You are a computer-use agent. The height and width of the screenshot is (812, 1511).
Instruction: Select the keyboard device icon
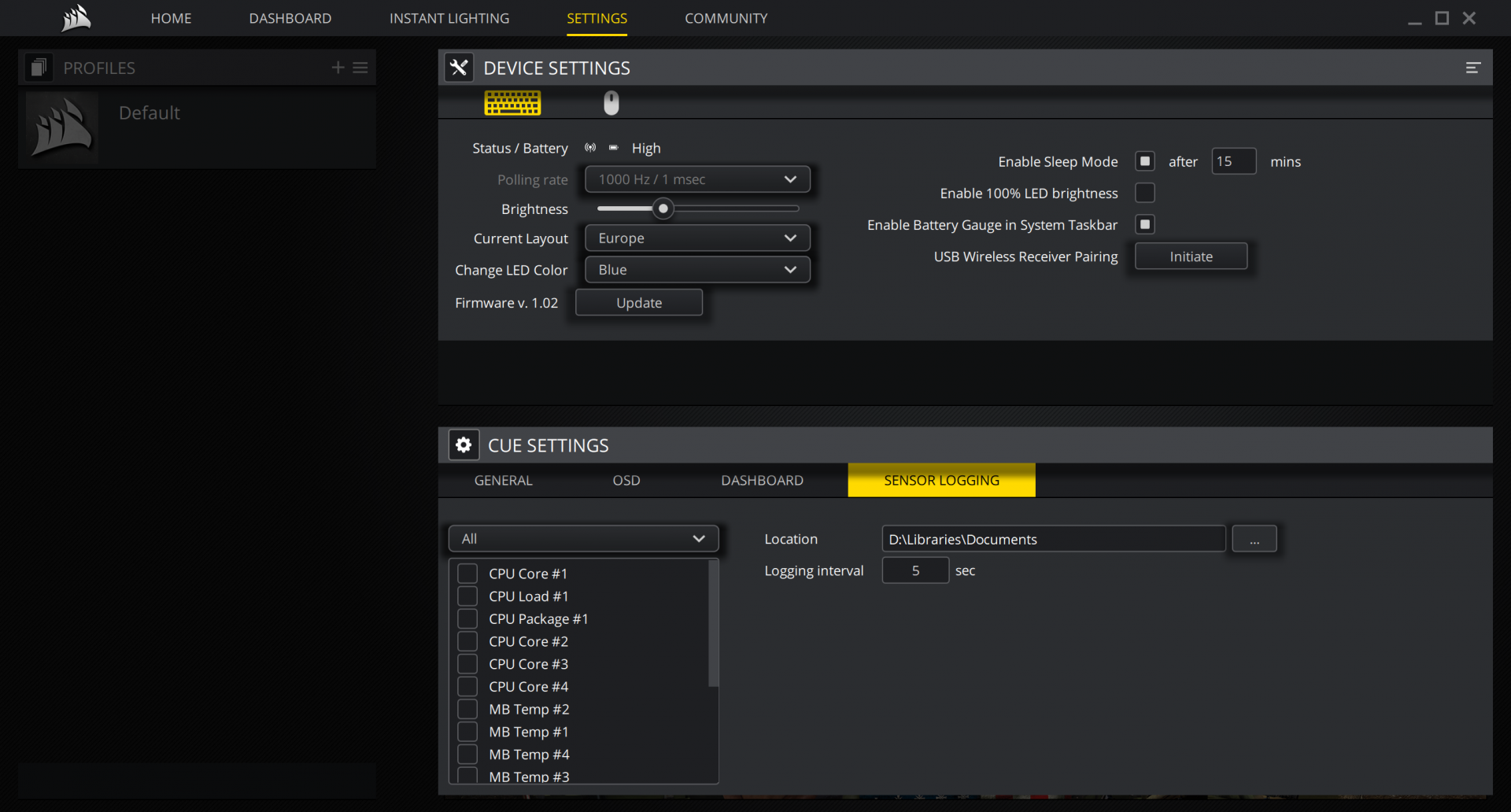coord(512,103)
